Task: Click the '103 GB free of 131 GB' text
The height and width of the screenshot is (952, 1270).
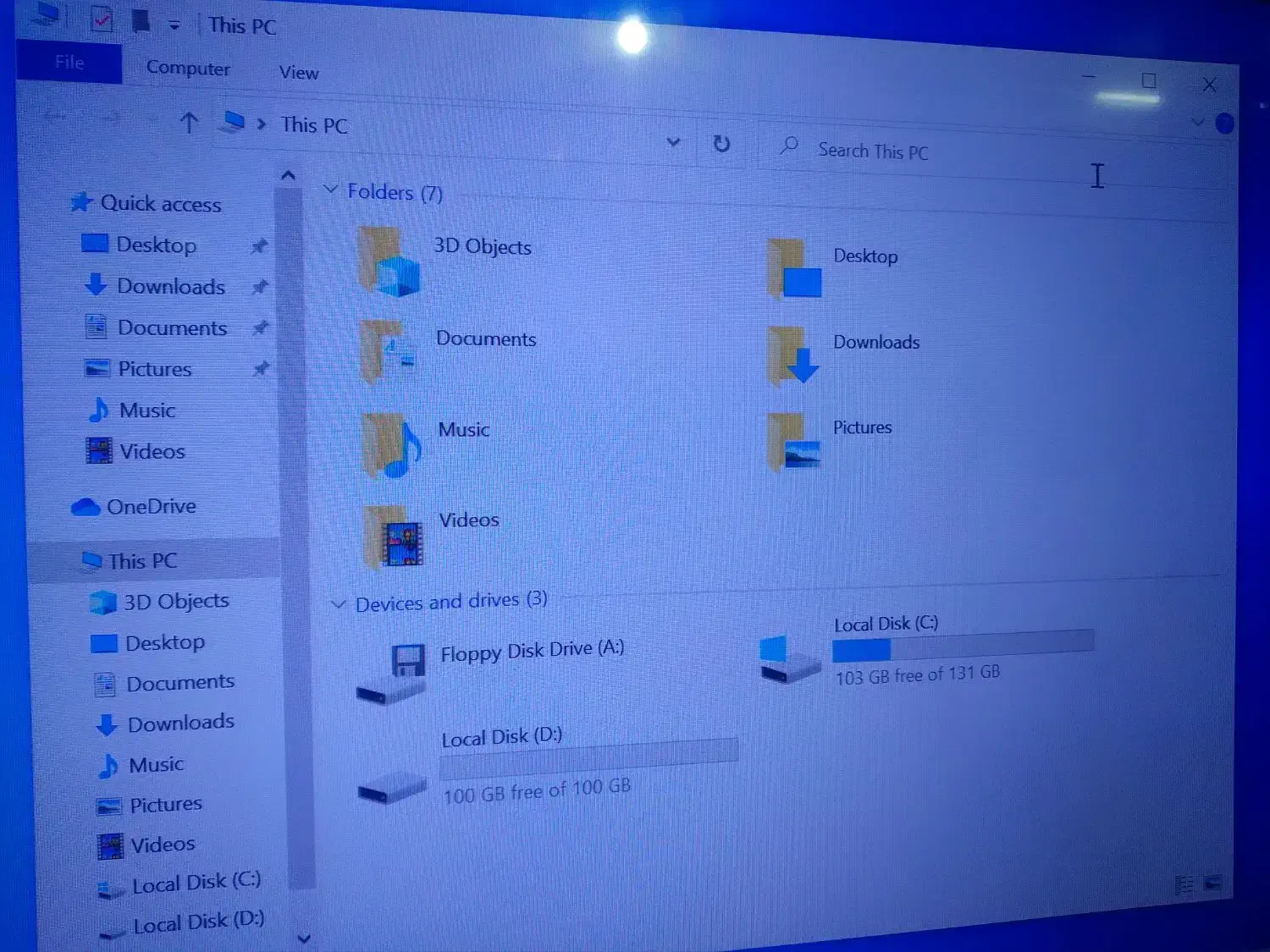Action: (918, 674)
